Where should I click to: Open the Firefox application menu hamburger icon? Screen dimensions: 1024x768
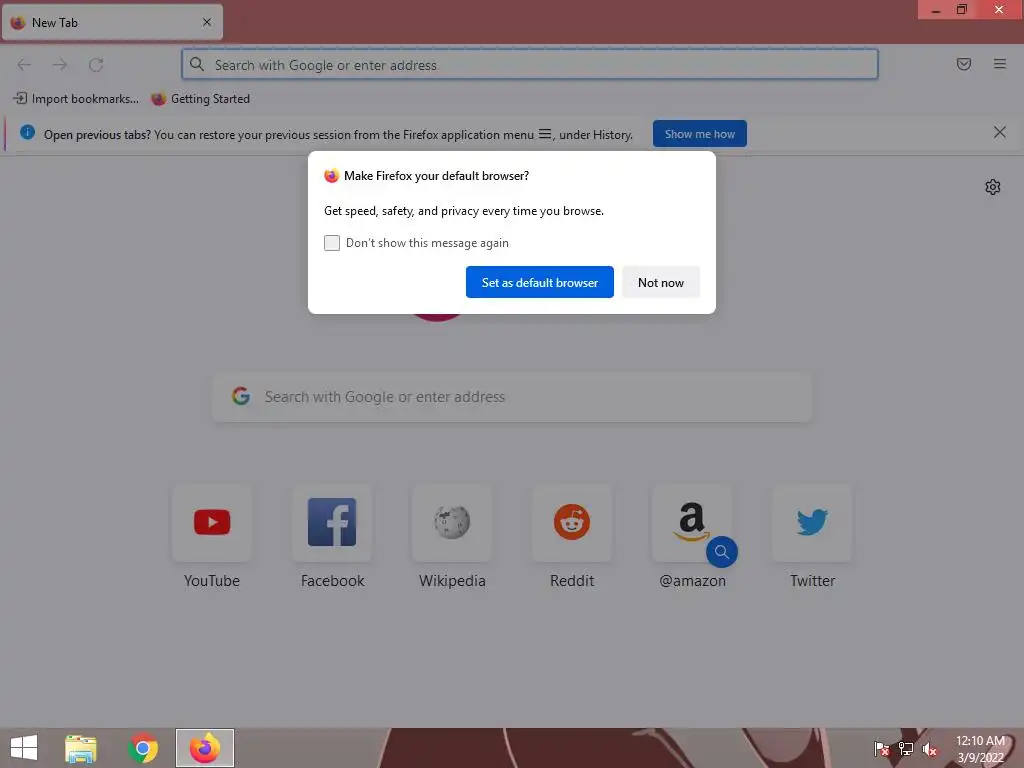[999, 64]
